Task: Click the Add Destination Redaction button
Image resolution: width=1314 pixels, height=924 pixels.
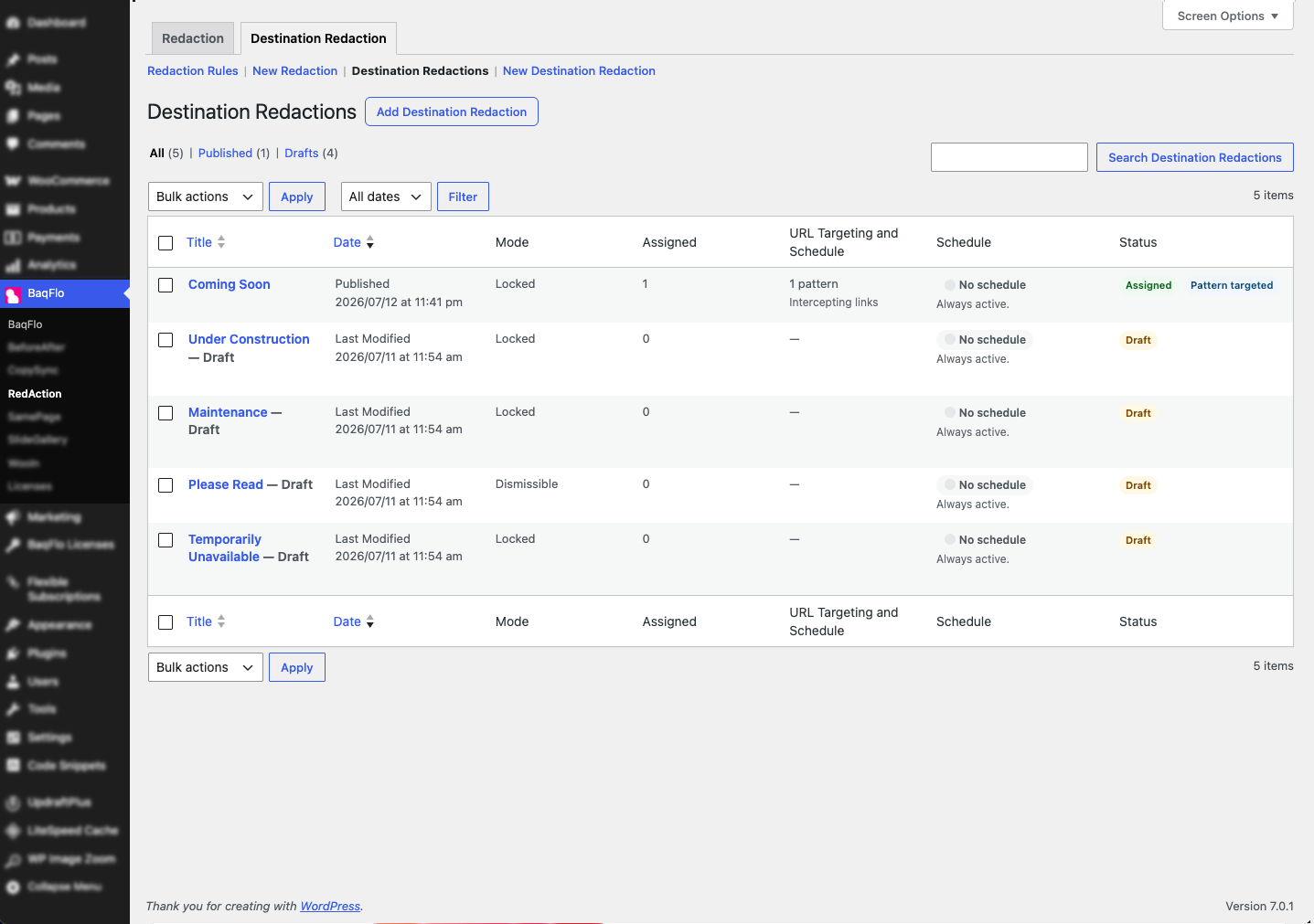Action: point(452,112)
